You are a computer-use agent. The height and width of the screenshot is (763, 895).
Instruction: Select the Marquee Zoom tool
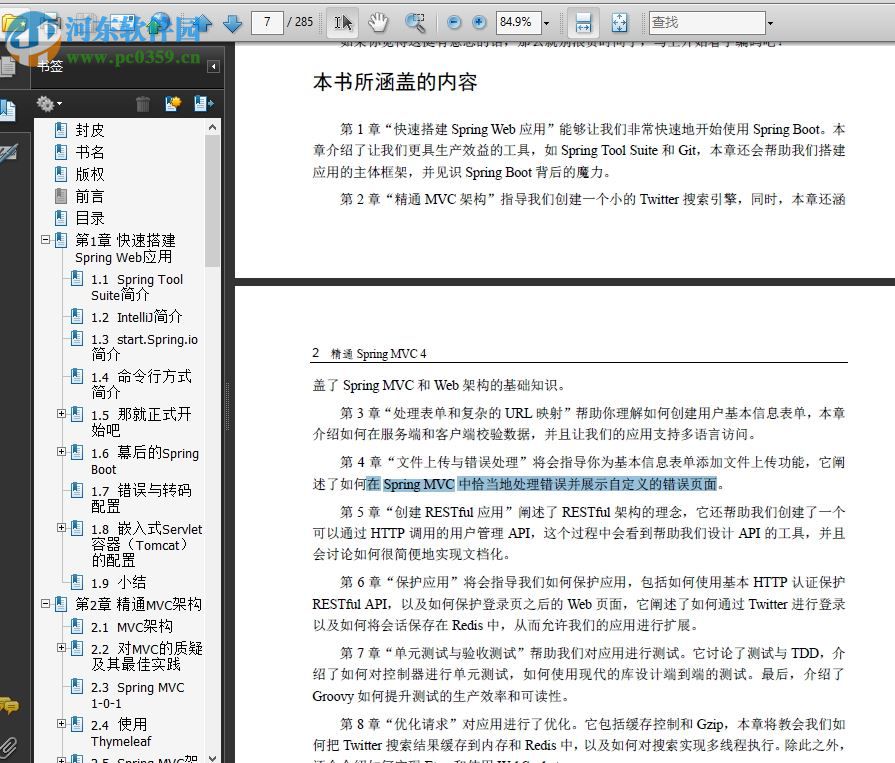click(414, 22)
